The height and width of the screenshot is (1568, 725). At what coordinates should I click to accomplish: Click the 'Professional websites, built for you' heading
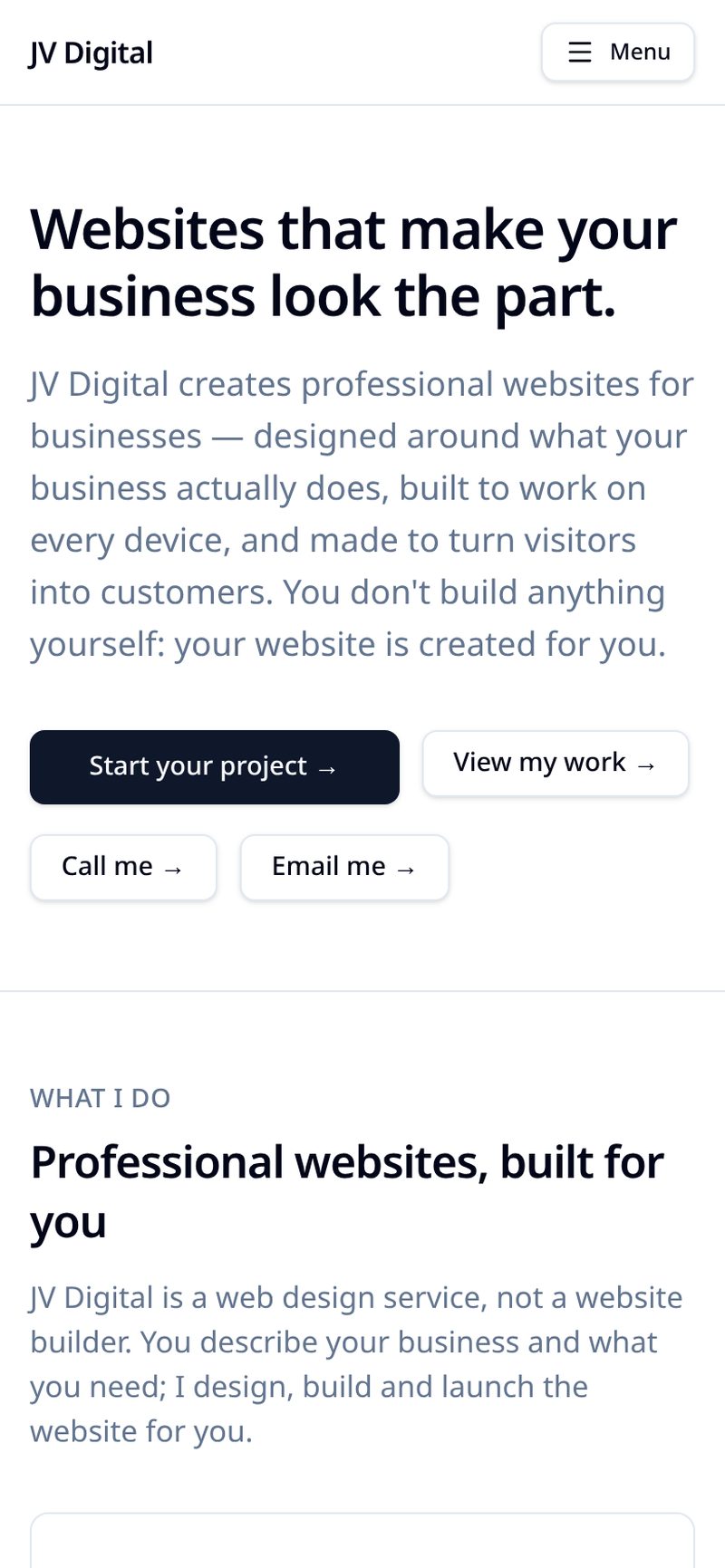347,1191
